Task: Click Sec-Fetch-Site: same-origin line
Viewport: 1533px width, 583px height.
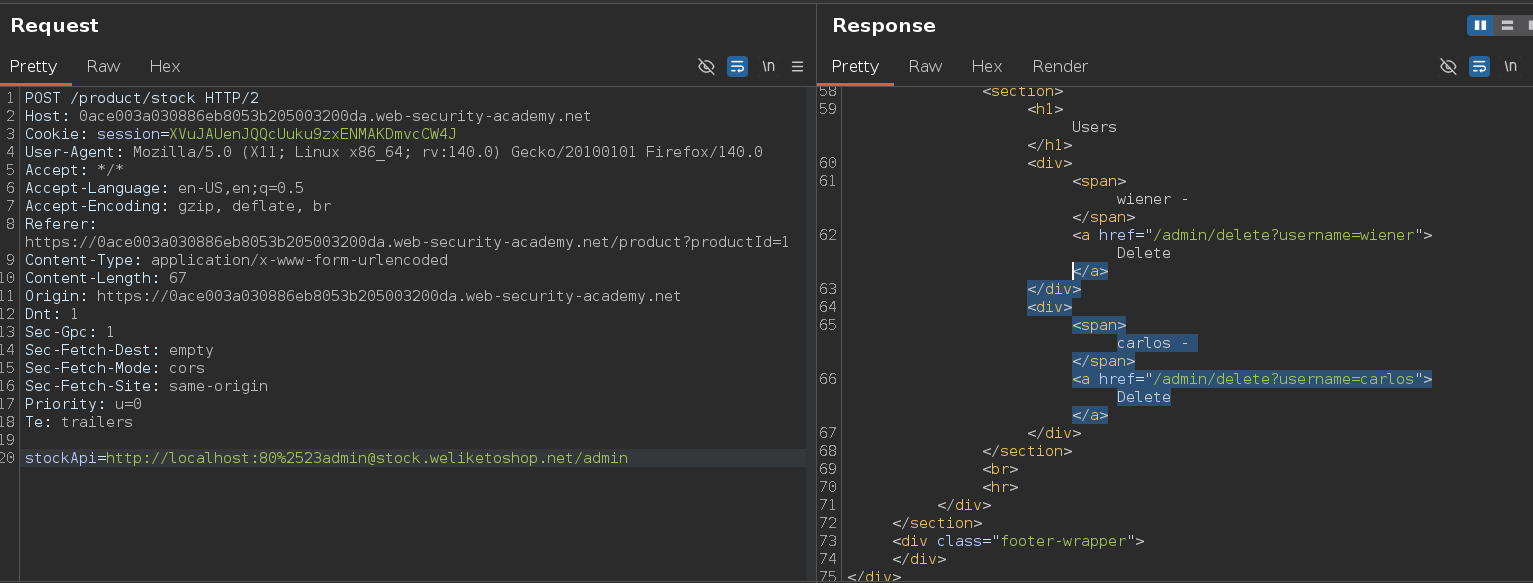Action: (146, 386)
